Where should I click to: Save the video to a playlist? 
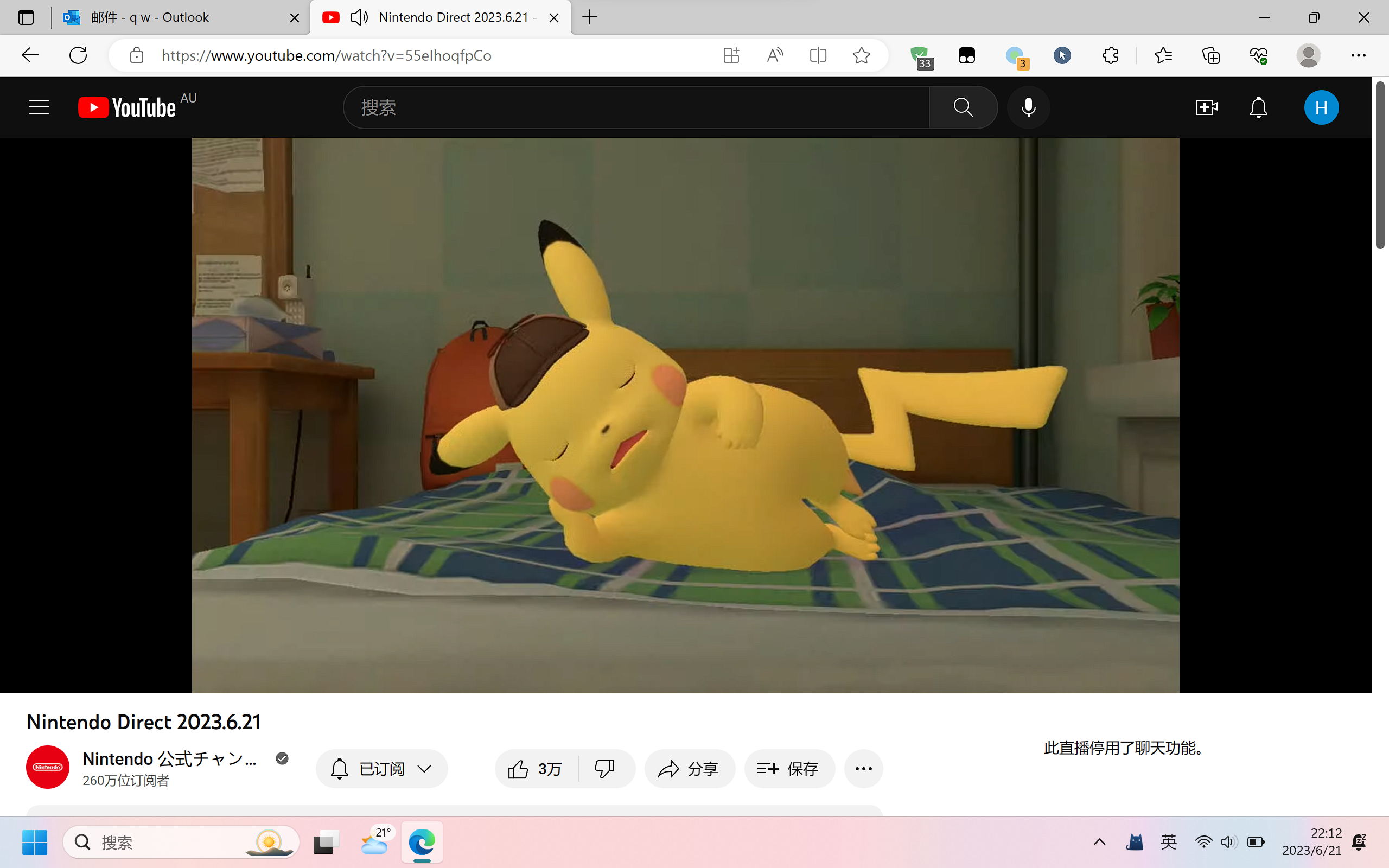tap(789, 769)
